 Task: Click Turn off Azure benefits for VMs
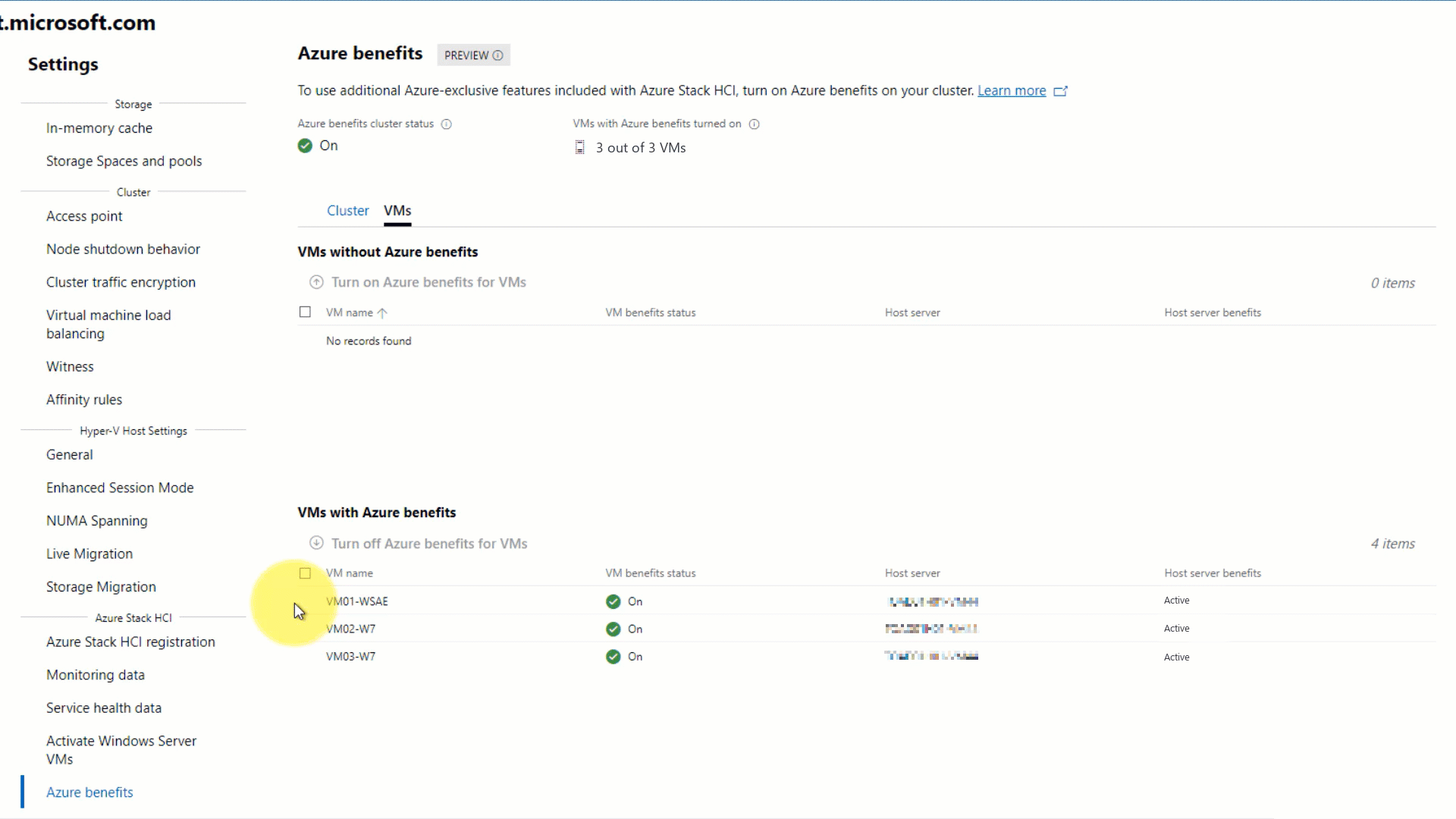coord(429,543)
